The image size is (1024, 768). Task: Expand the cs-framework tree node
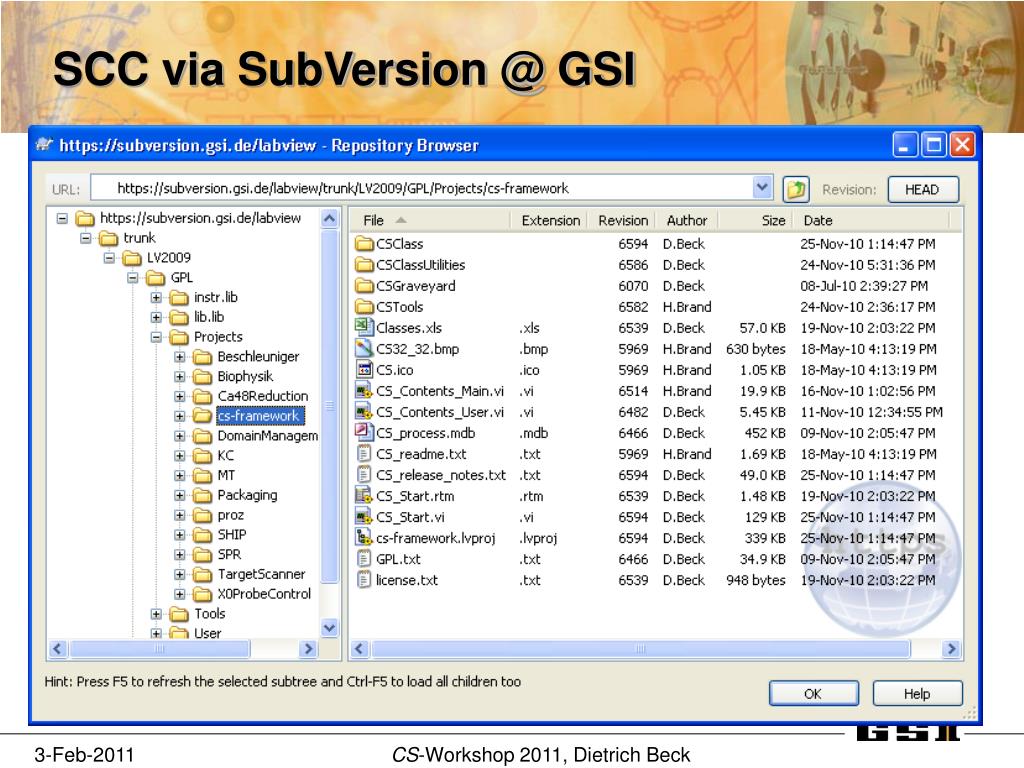pyautogui.click(x=180, y=416)
